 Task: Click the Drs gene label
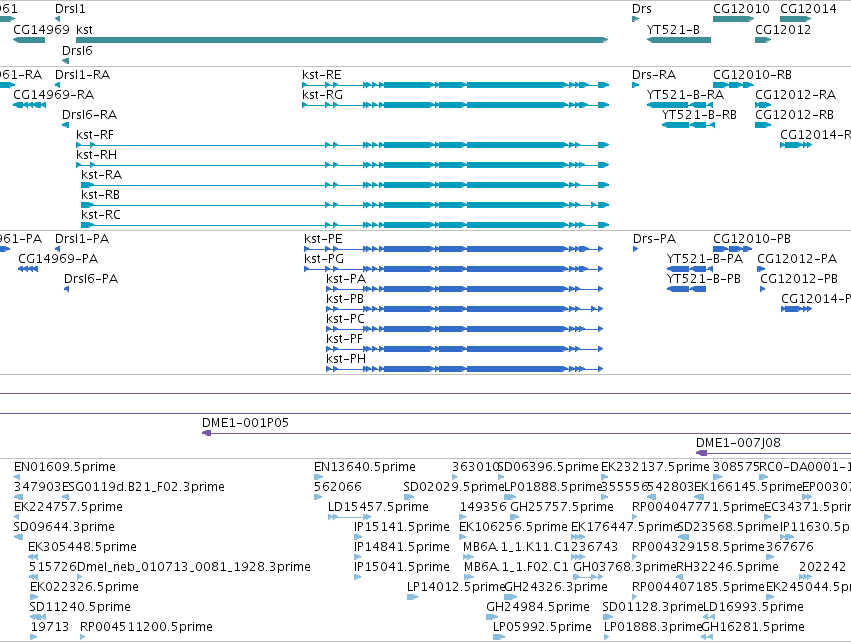coord(642,9)
